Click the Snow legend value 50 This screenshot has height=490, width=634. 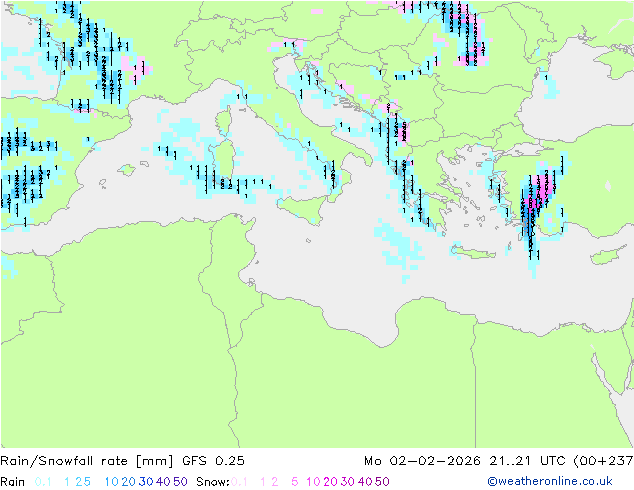pos(382,482)
